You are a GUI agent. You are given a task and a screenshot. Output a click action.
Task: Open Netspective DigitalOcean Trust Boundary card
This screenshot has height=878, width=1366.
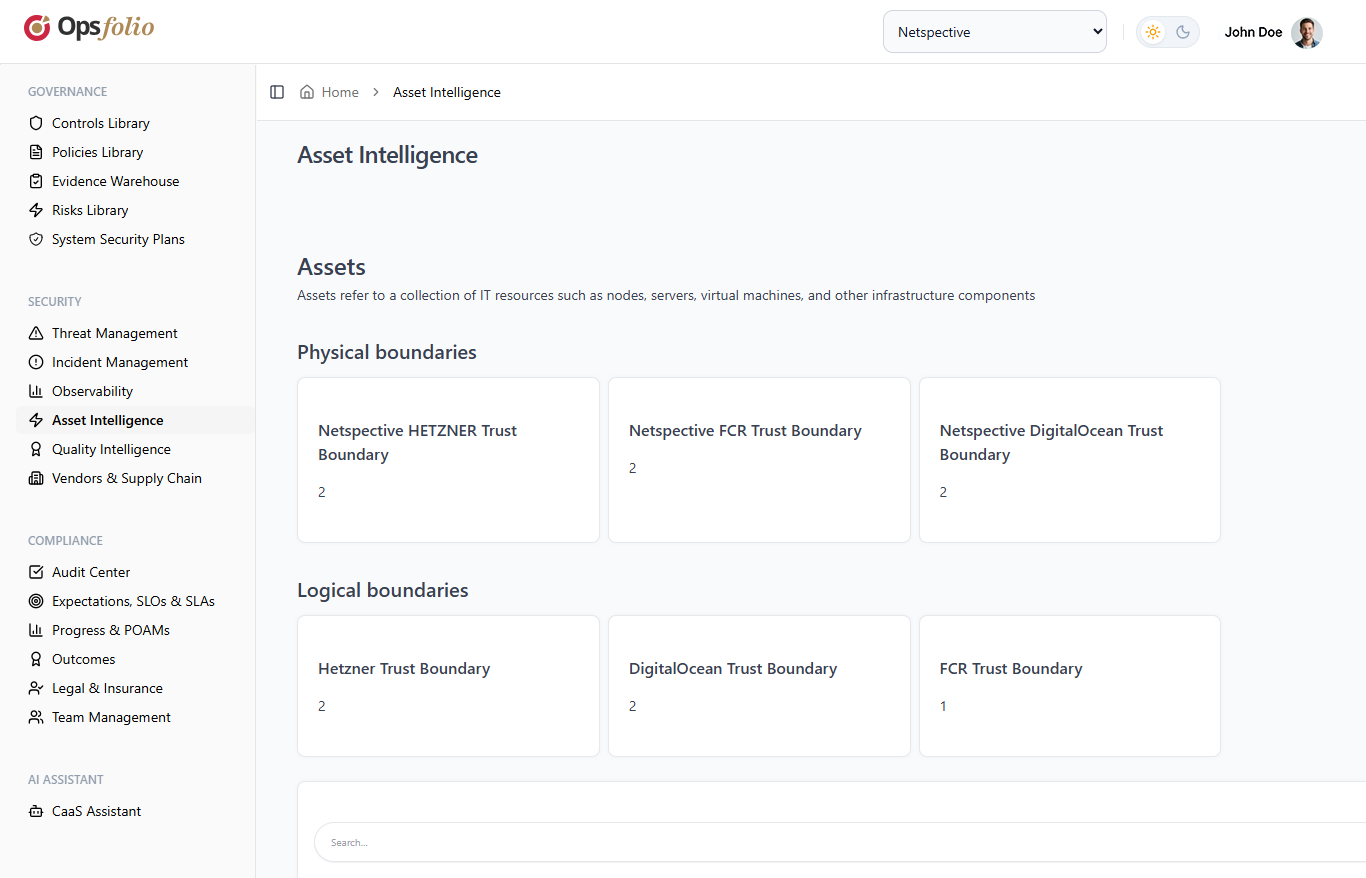click(1070, 460)
